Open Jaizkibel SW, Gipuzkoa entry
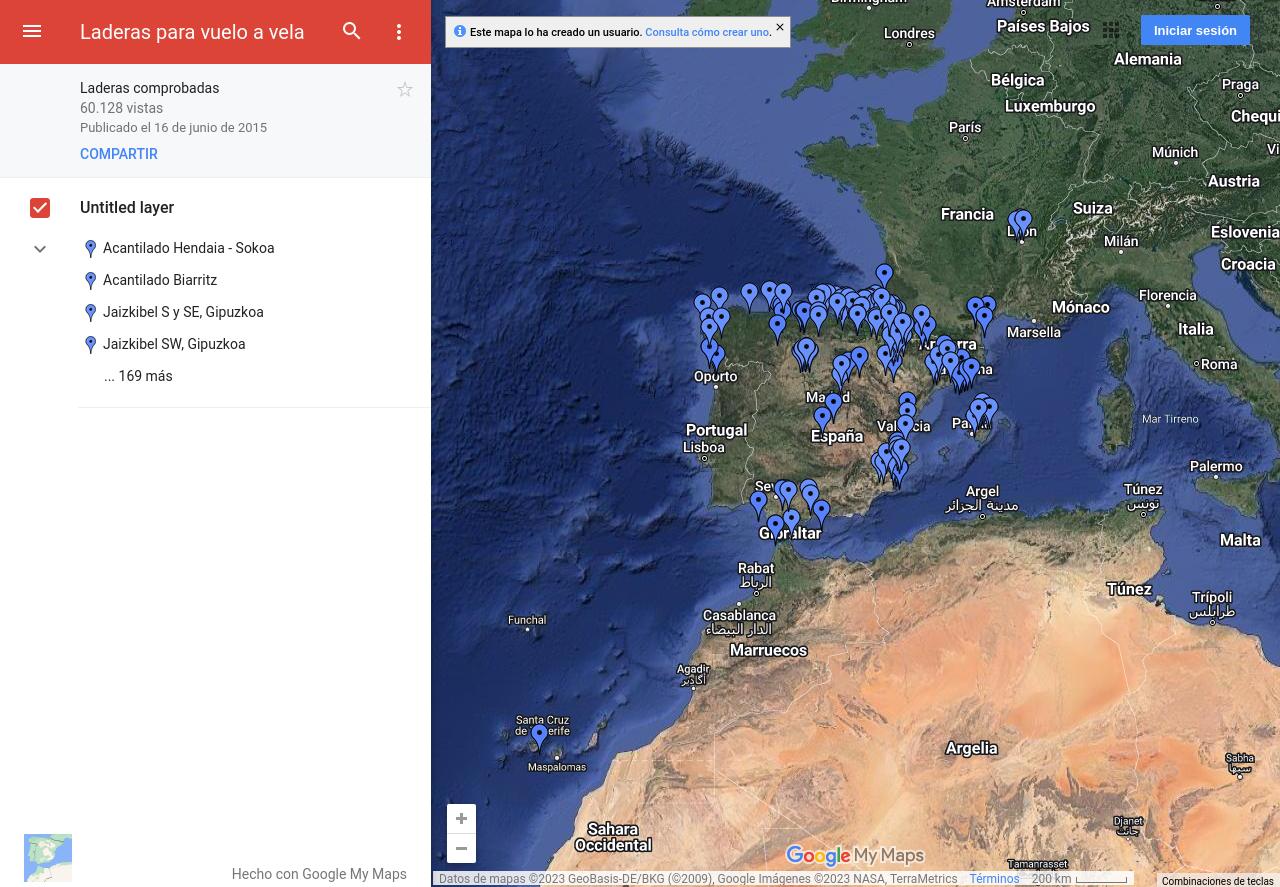The image size is (1280, 887). click(x=174, y=344)
